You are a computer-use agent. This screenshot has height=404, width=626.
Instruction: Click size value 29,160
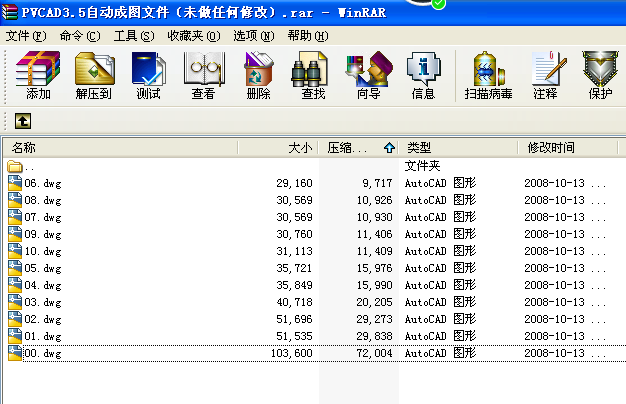click(294, 183)
